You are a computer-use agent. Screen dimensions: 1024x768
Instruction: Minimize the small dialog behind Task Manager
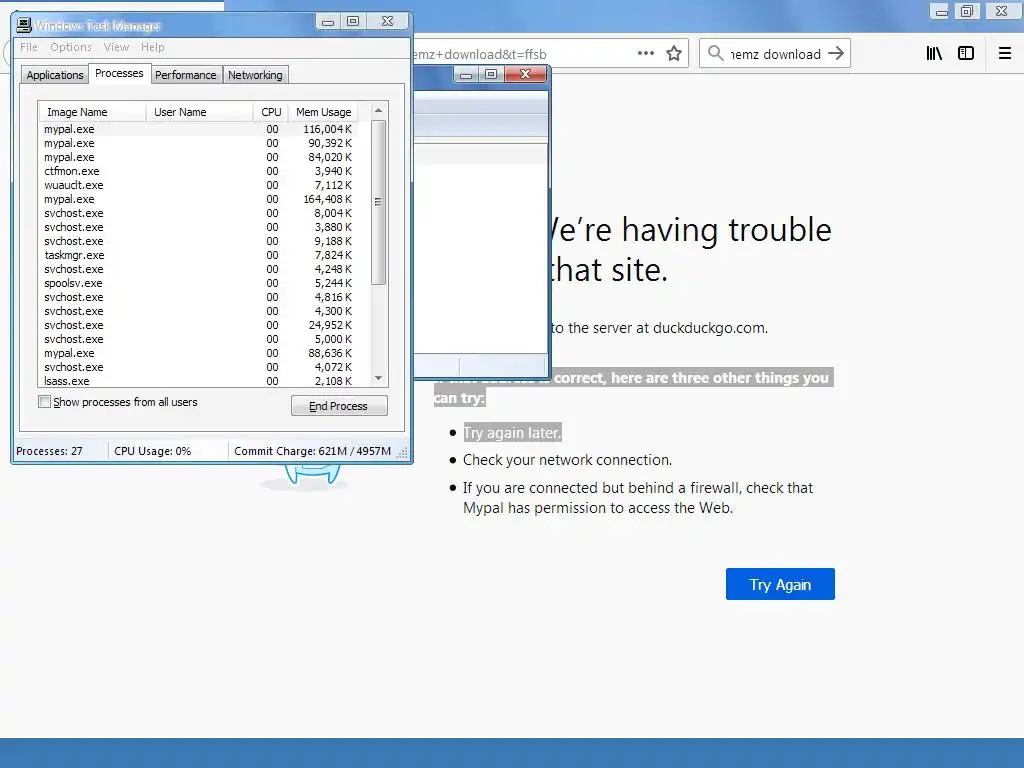pos(466,74)
